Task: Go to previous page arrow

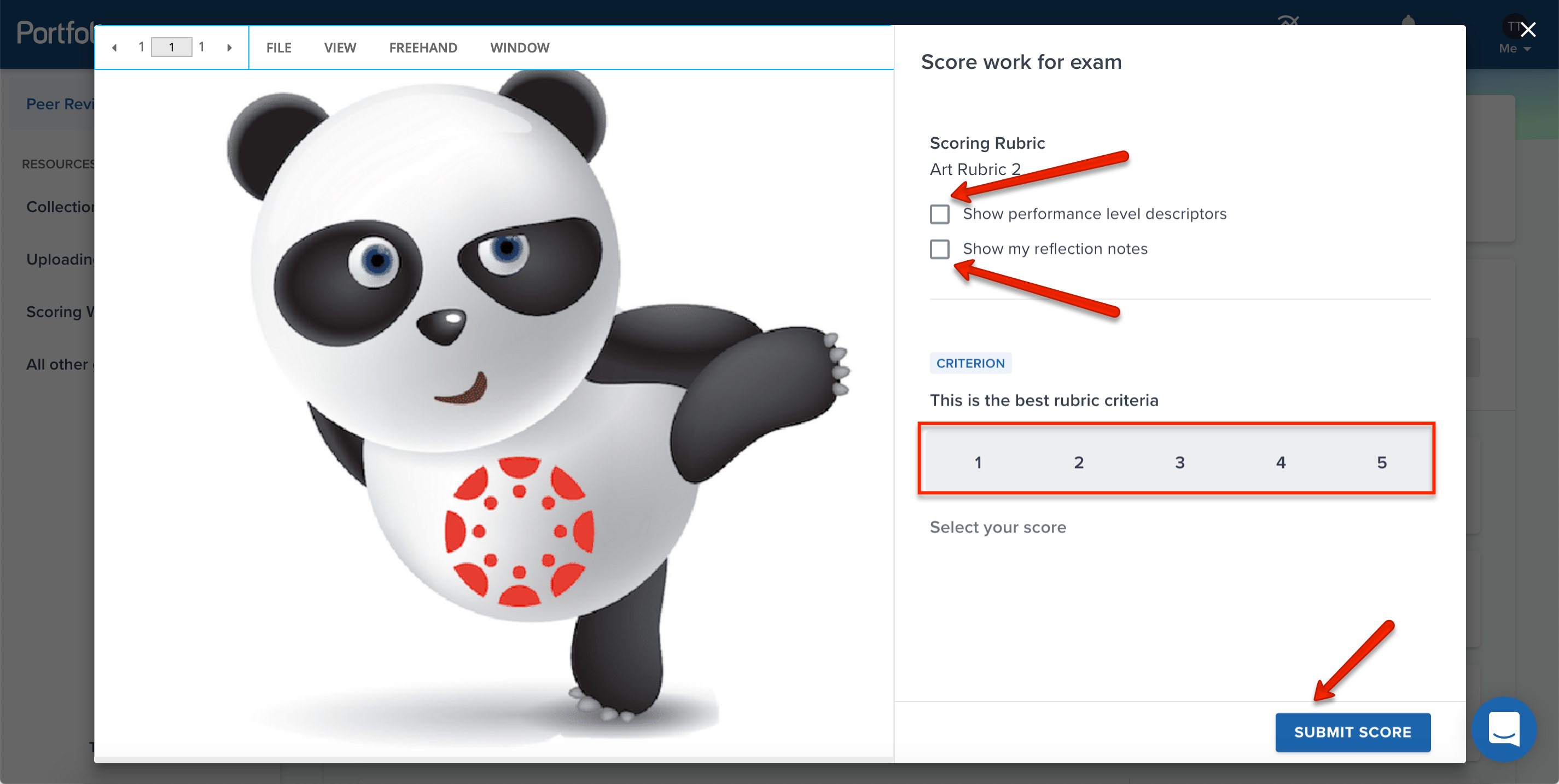Action: [x=114, y=48]
